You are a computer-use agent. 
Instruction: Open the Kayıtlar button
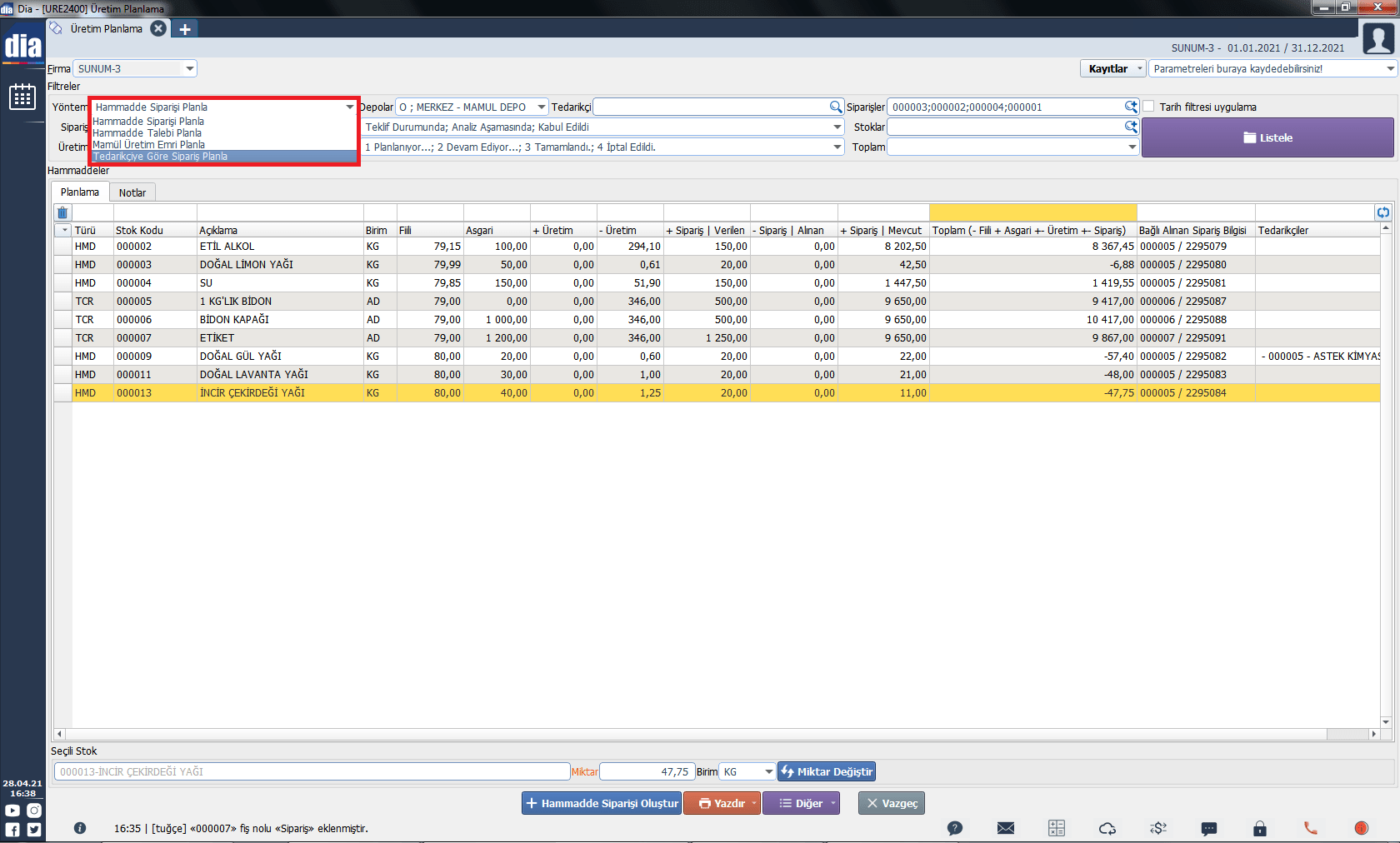1113,68
